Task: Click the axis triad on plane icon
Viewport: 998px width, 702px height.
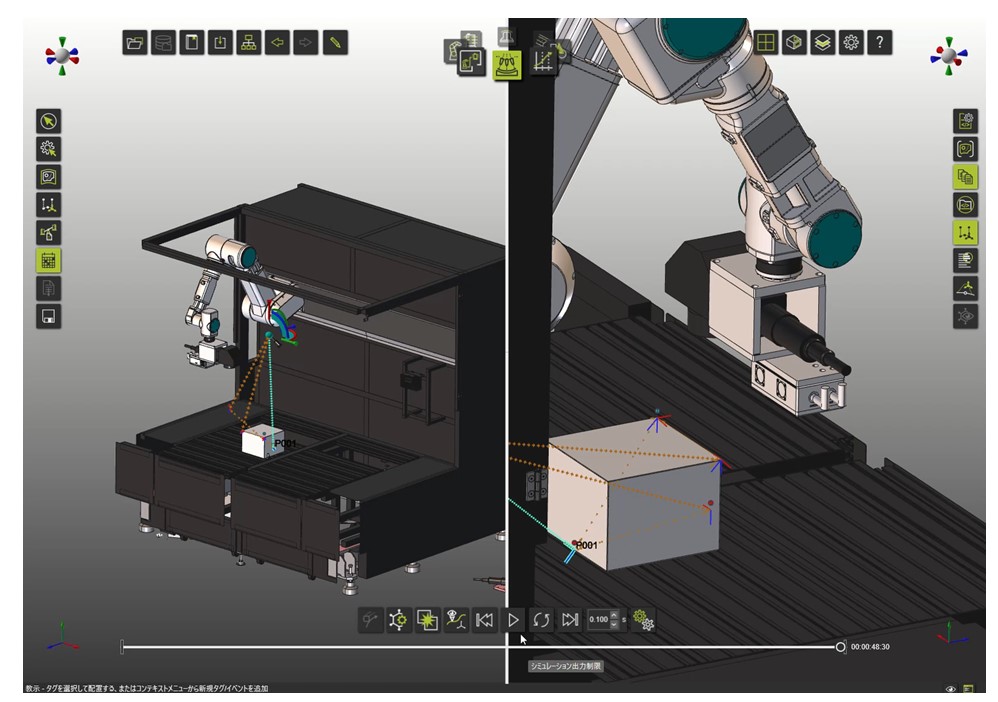Action: click(966, 288)
